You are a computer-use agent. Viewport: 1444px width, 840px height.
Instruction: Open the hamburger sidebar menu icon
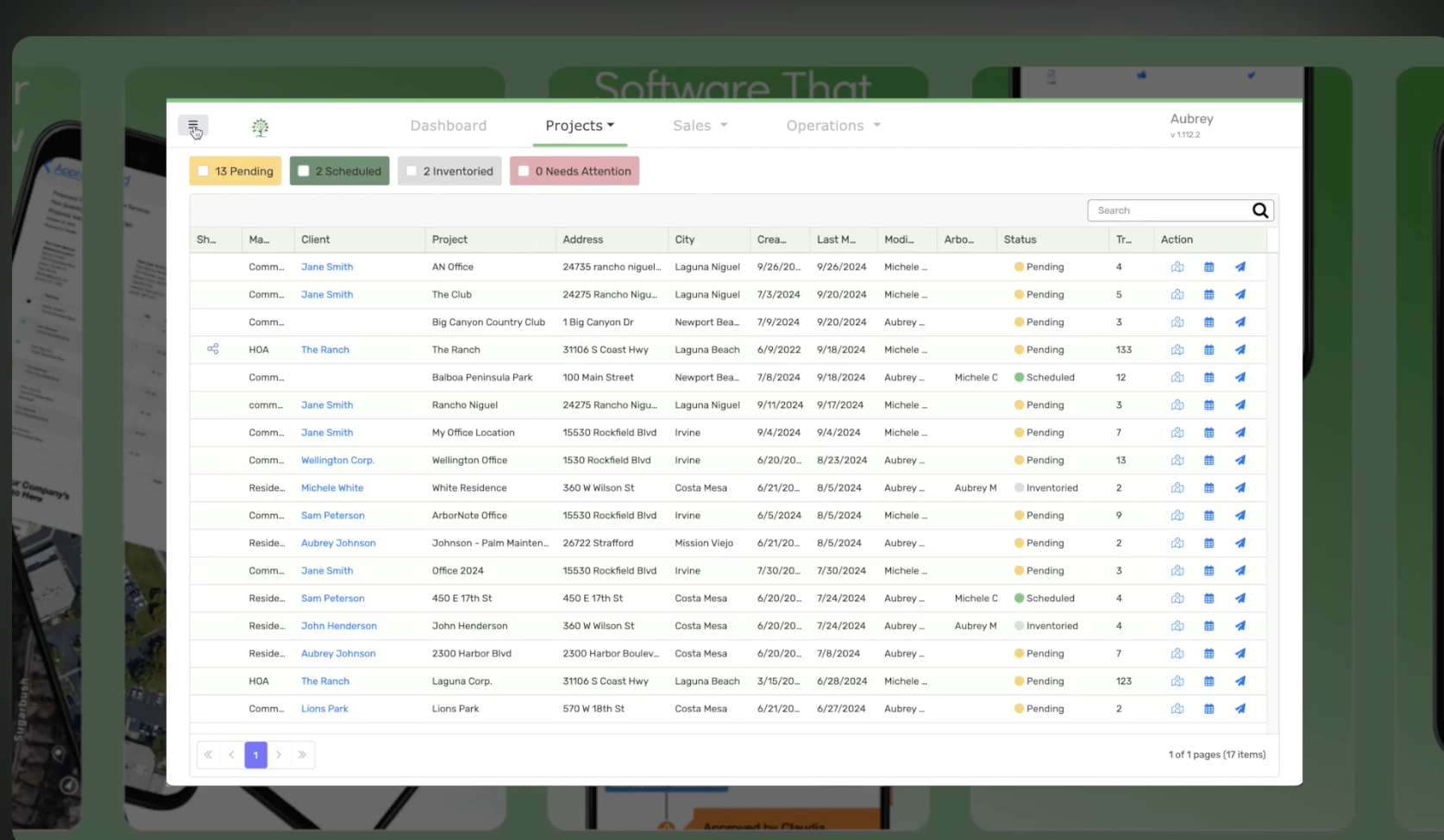(x=193, y=126)
